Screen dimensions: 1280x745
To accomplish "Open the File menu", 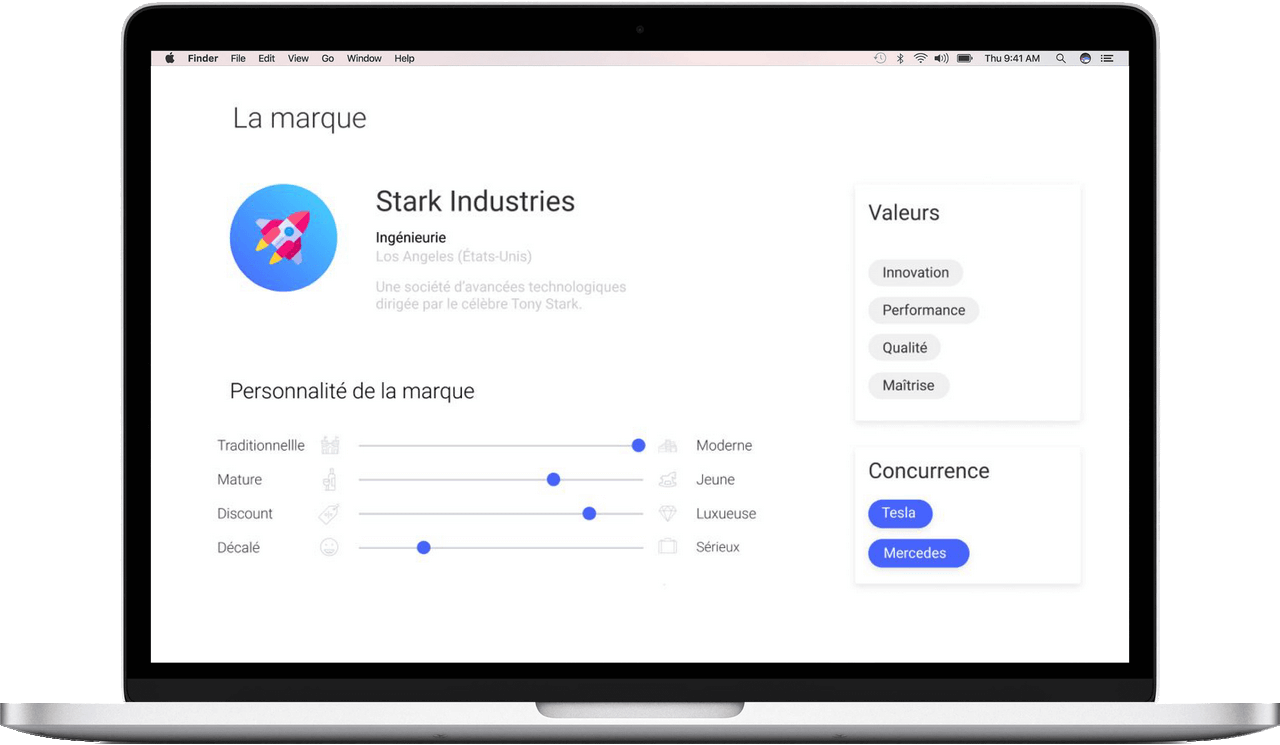I will pyautogui.click(x=238, y=59).
